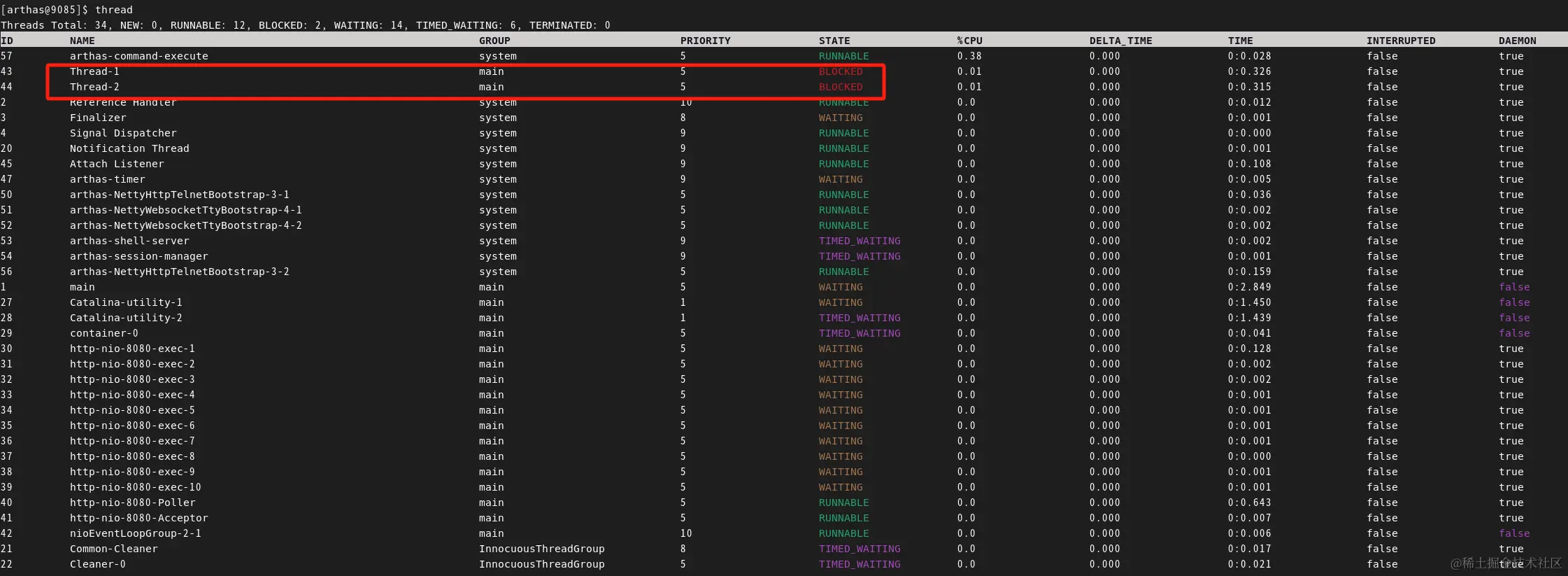The height and width of the screenshot is (576, 1568).
Task: Click the 'Threads Total: 34' summary text
Action: (54, 25)
